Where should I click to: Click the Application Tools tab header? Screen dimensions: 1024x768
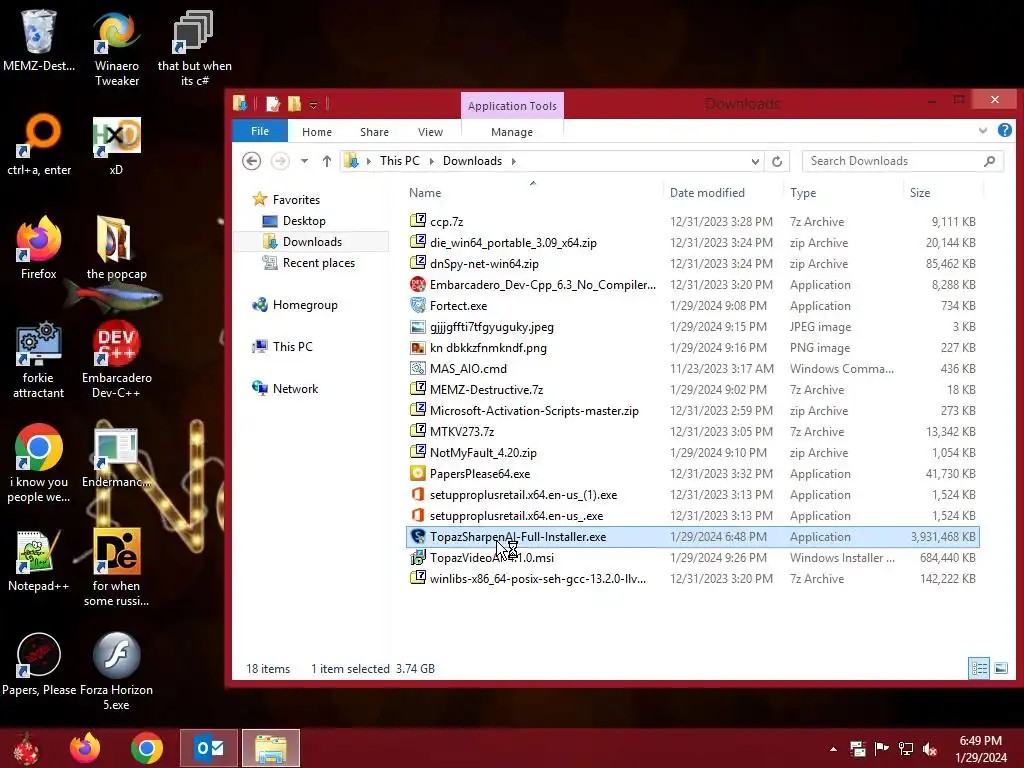click(x=512, y=106)
